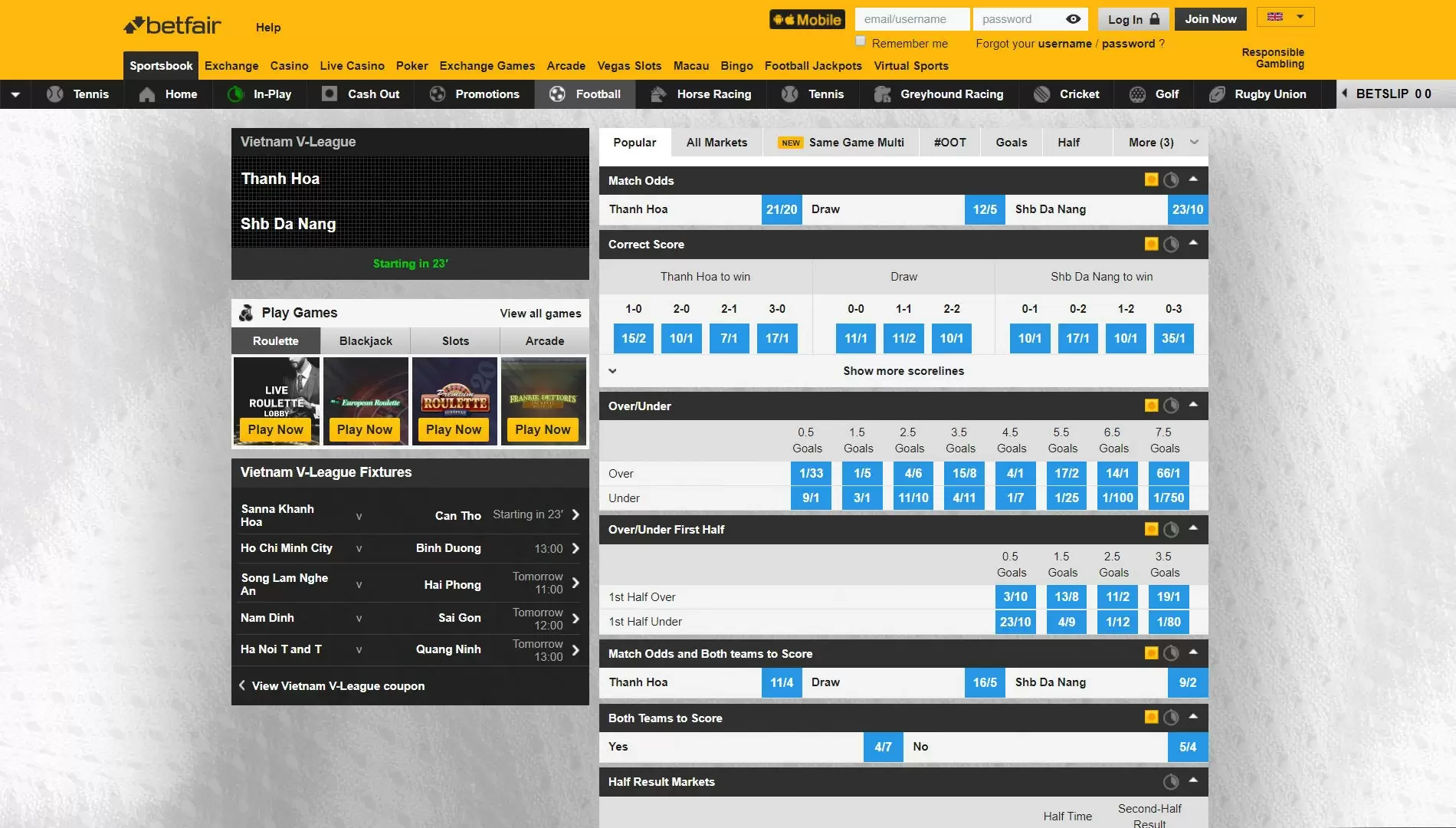Open Responsible Gambling link
1456x828 pixels.
pyautogui.click(x=1273, y=58)
